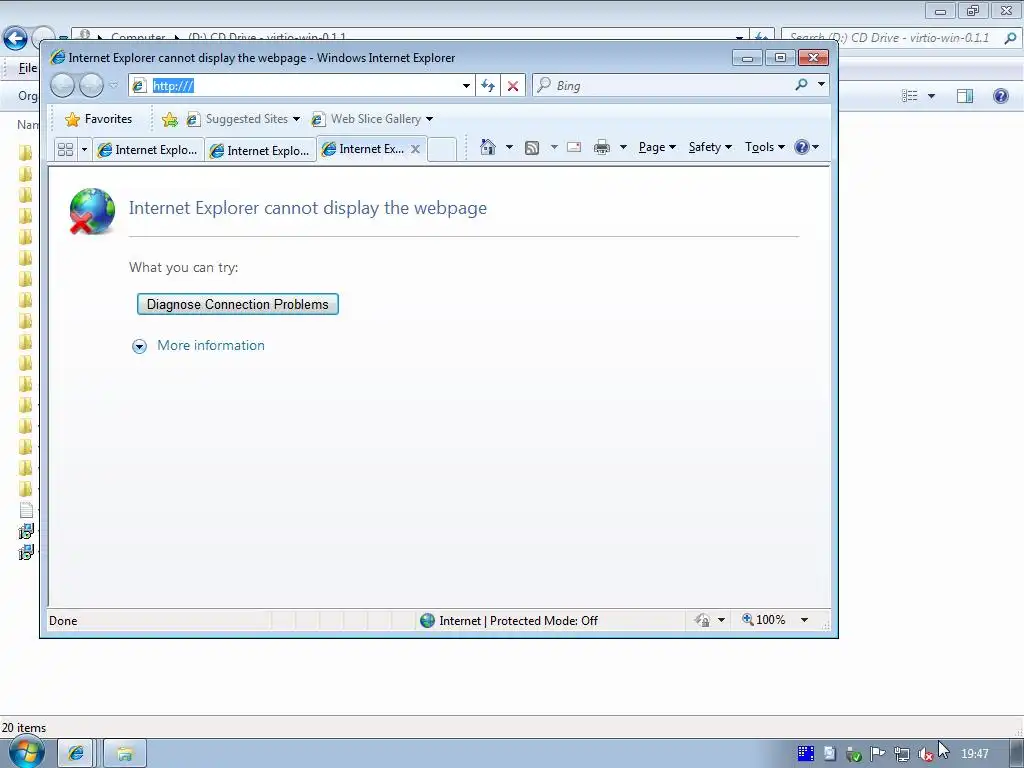The height and width of the screenshot is (768, 1024).
Task: Click the blue grid tray icon
Action: [805, 754]
